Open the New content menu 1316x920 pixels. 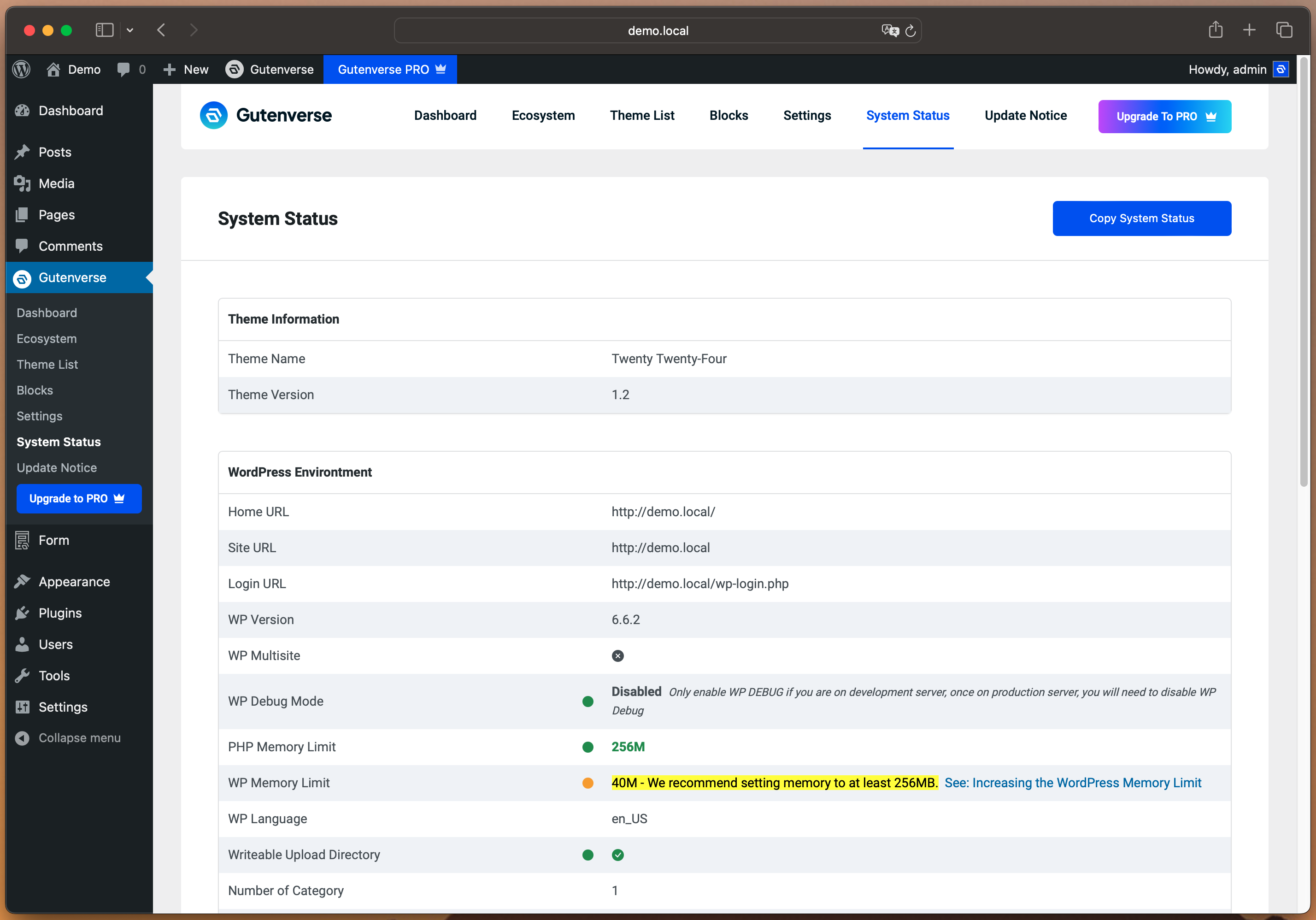[186, 69]
